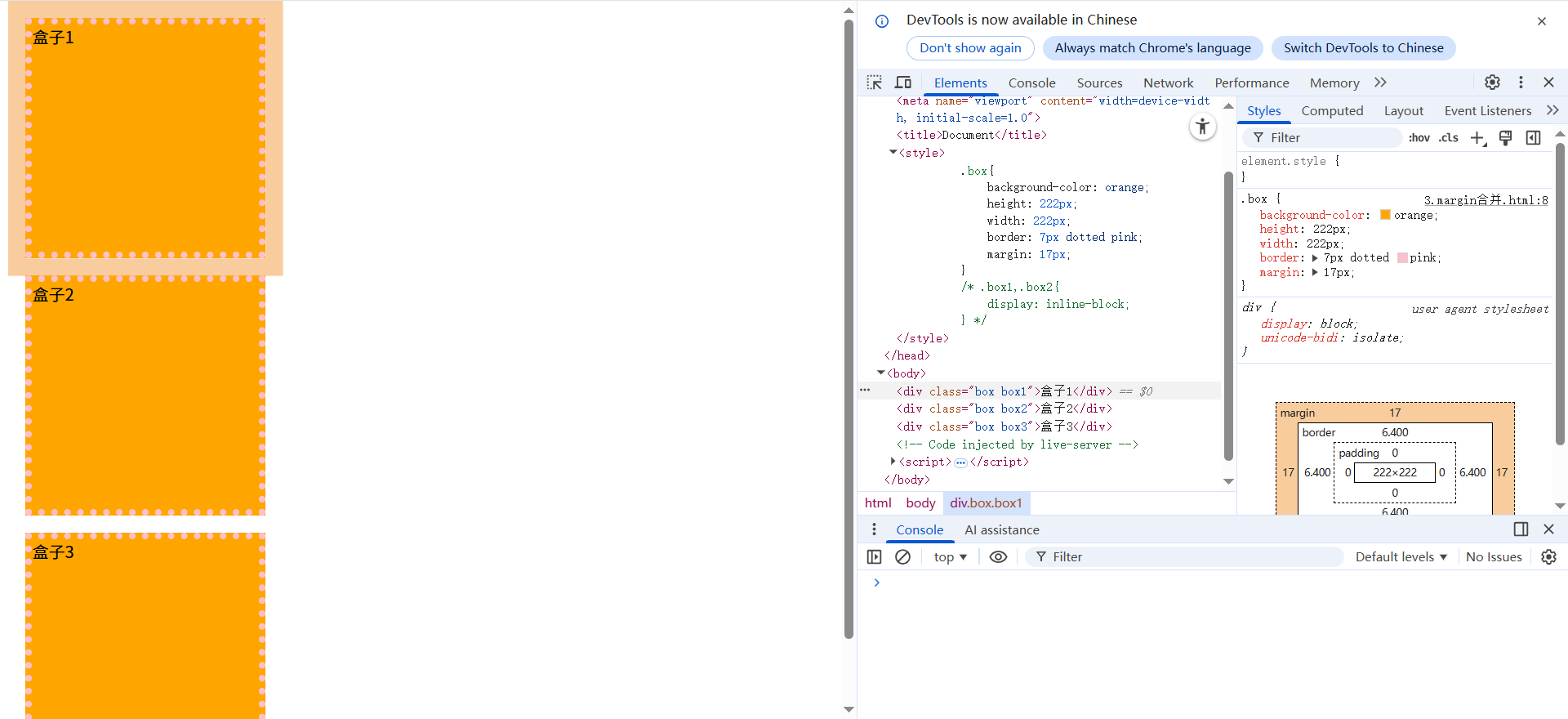The height and width of the screenshot is (719, 1568).
Task: Select the div box3 element row
Action: (1039, 426)
